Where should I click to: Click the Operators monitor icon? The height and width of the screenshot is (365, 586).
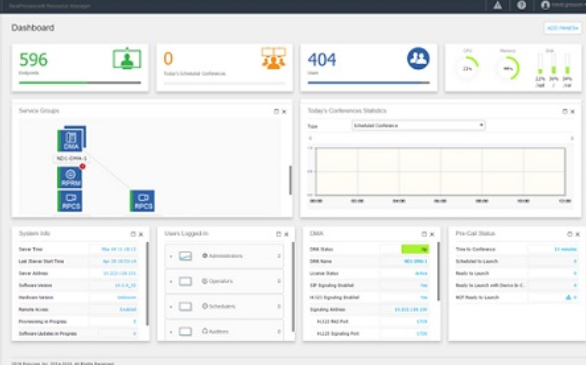click(185, 281)
